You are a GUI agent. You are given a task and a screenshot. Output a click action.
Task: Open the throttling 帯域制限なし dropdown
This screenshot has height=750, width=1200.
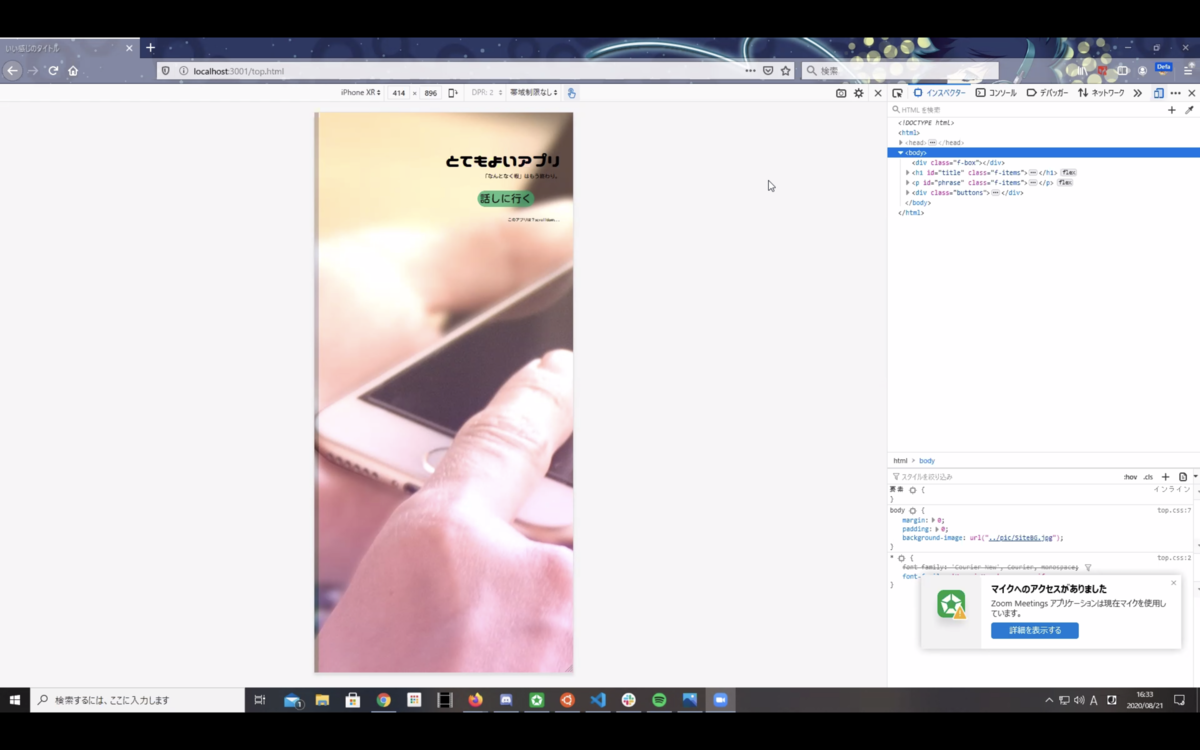point(535,93)
